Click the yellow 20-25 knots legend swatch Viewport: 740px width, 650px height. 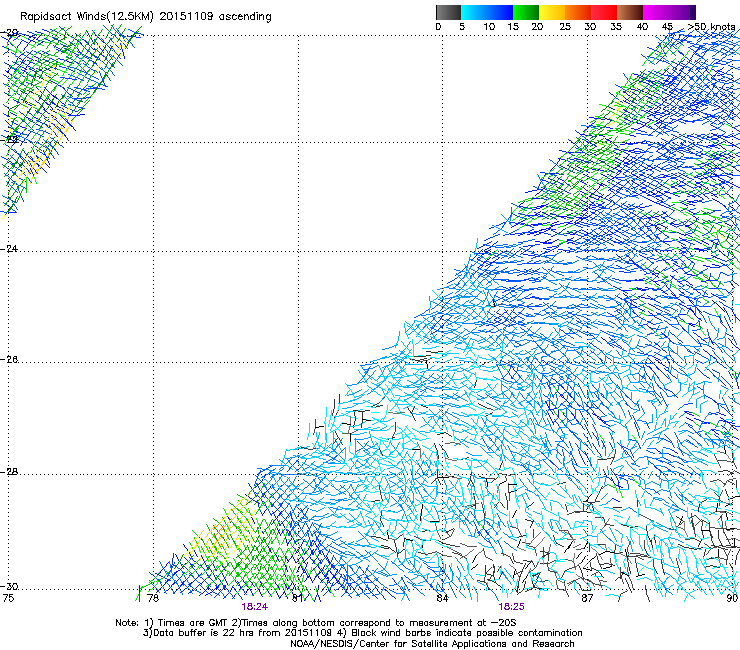click(552, 12)
